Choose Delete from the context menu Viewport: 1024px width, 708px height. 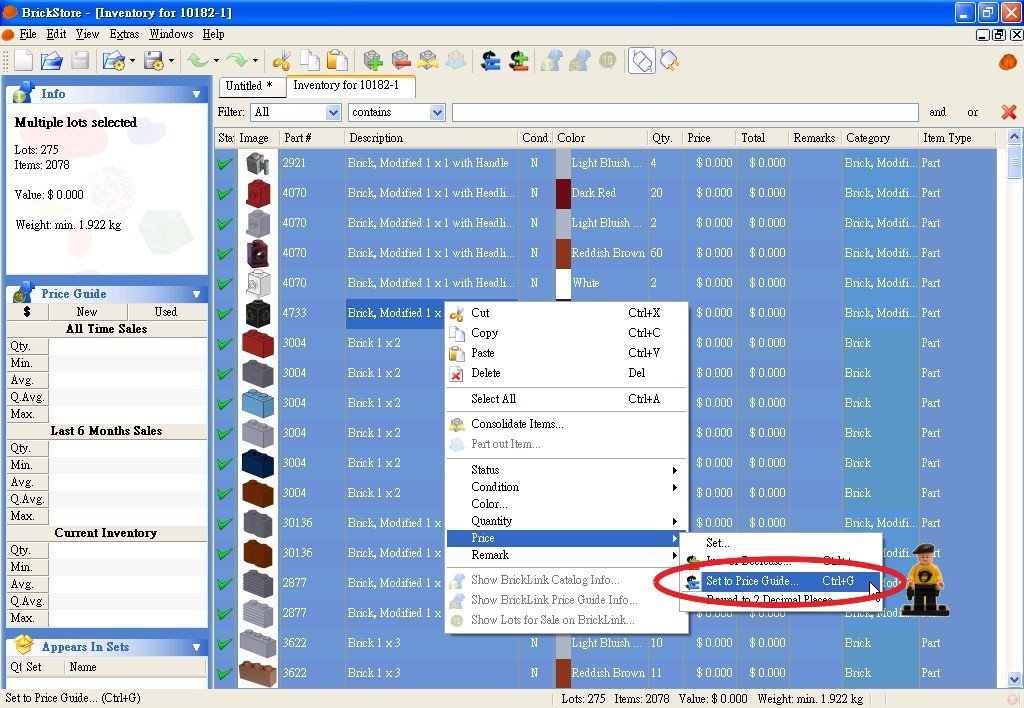(567, 373)
